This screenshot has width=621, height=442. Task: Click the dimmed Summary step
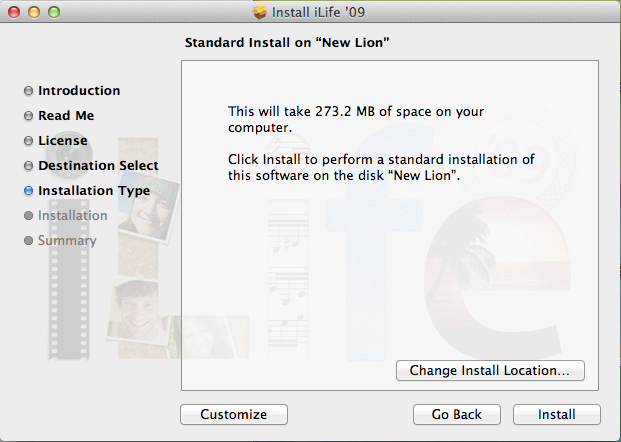click(x=67, y=241)
